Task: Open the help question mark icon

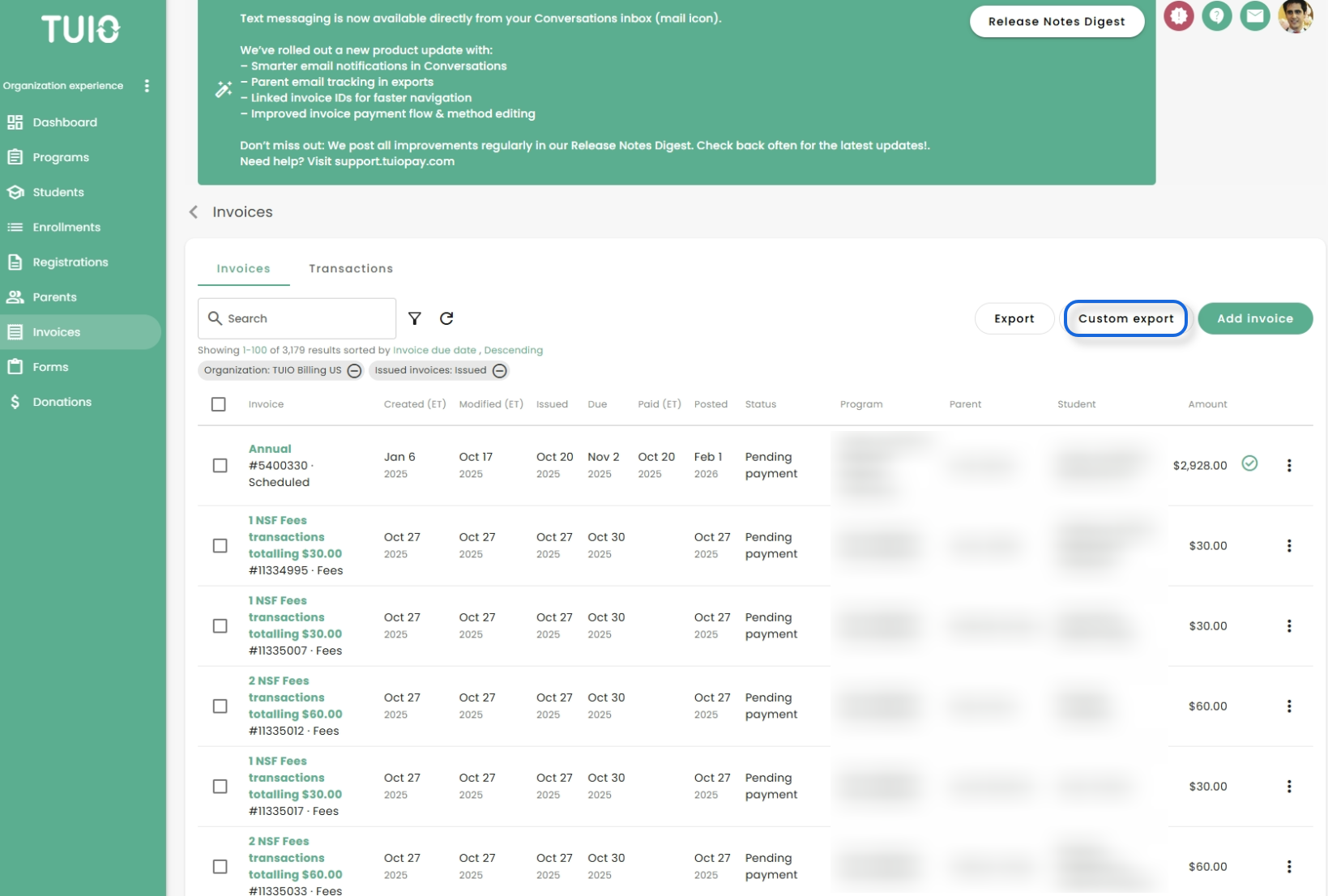Action: pyautogui.click(x=1216, y=16)
